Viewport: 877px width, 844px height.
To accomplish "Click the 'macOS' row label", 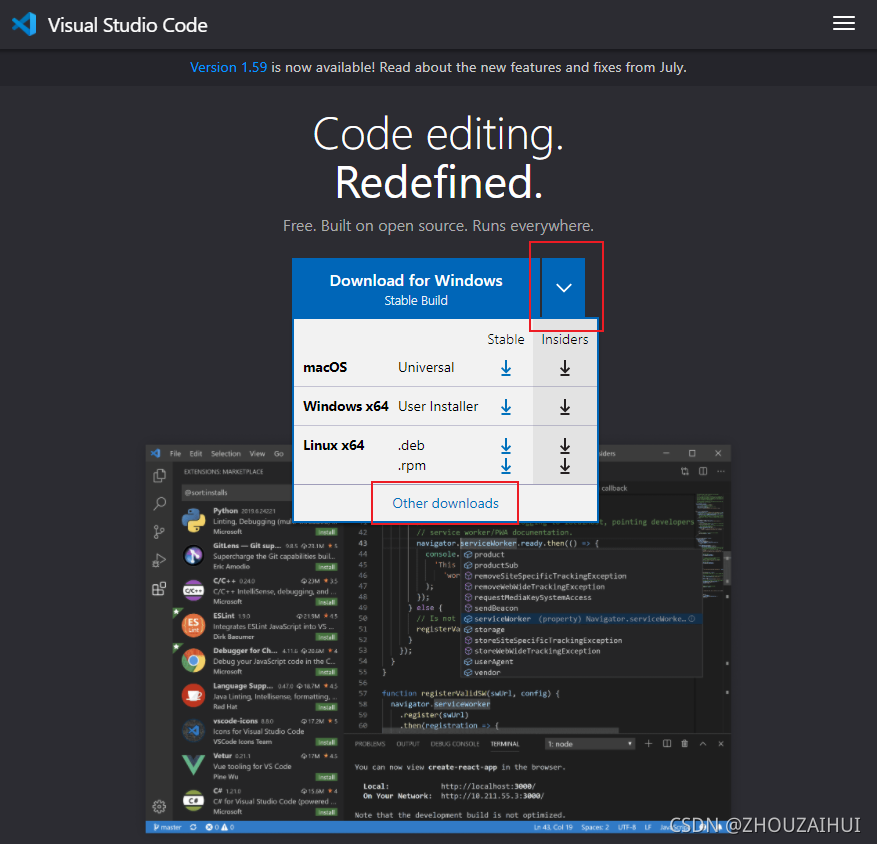I will 325,367.
